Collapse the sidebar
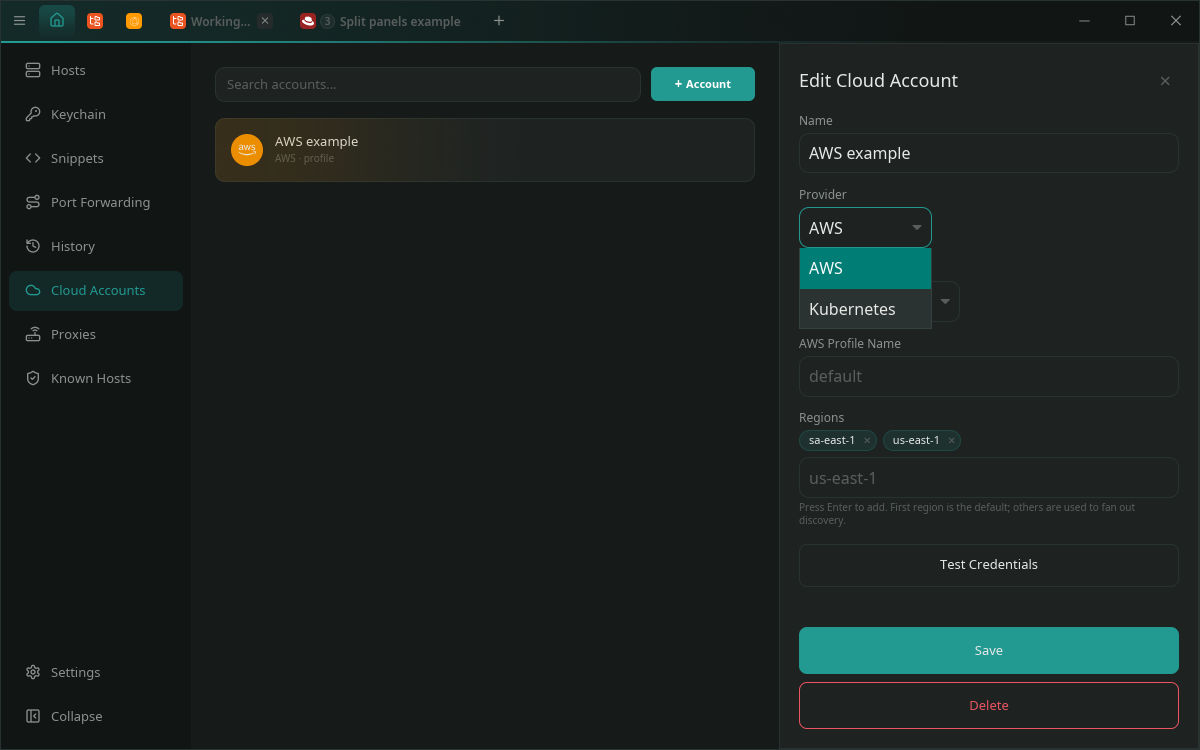 pyautogui.click(x=96, y=716)
